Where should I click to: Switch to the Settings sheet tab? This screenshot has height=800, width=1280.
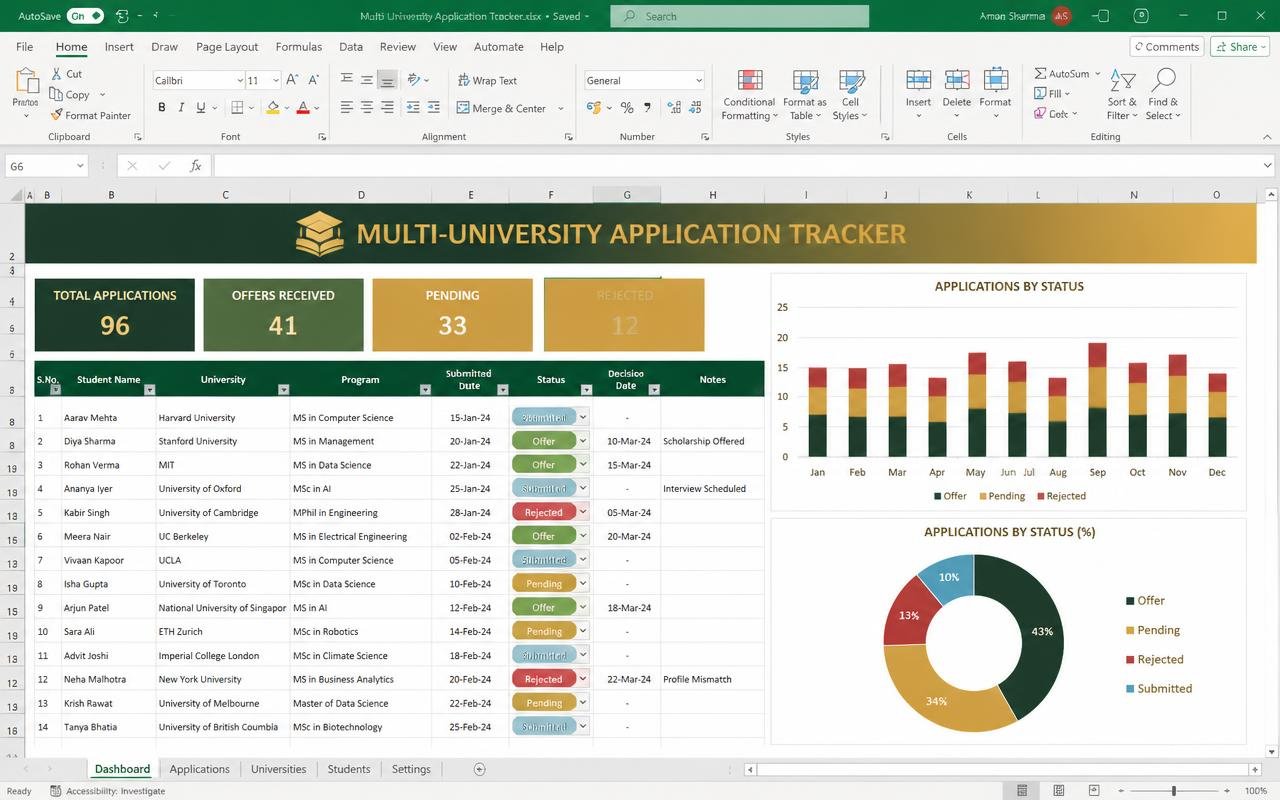pyautogui.click(x=411, y=769)
